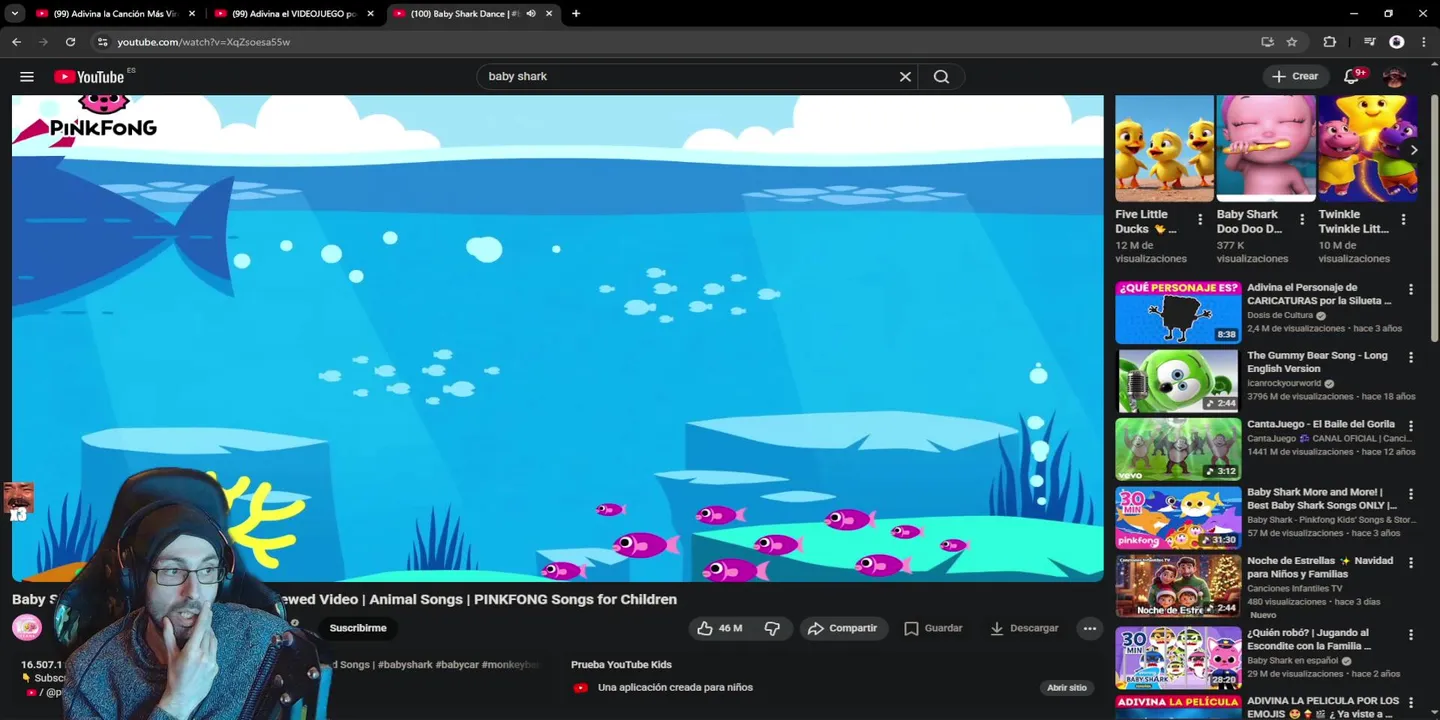The image size is (1440, 720).
Task: Open options for ¿Quién robó? video
Action: 1411,635
